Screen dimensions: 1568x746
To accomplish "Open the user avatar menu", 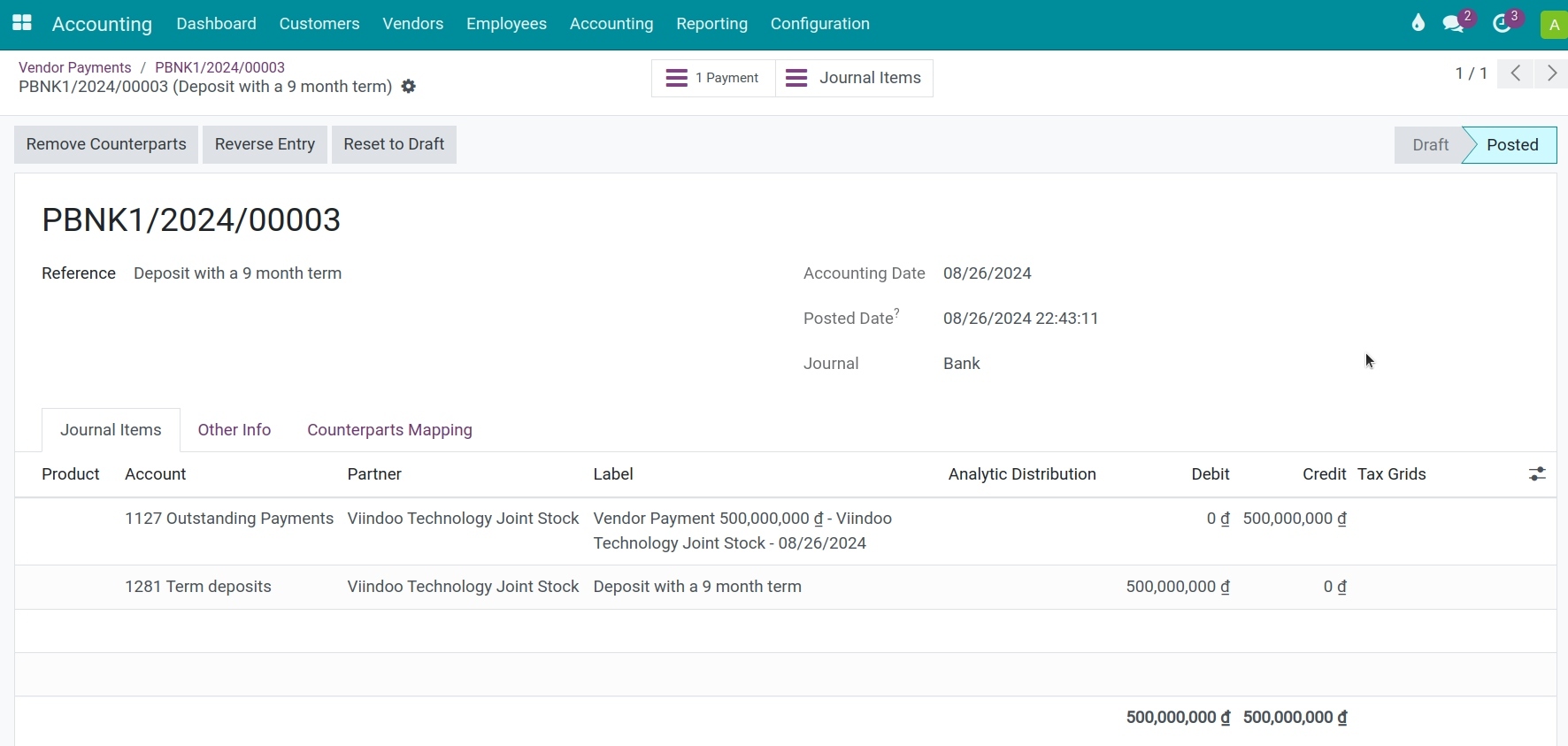I will pos(1554,25).
